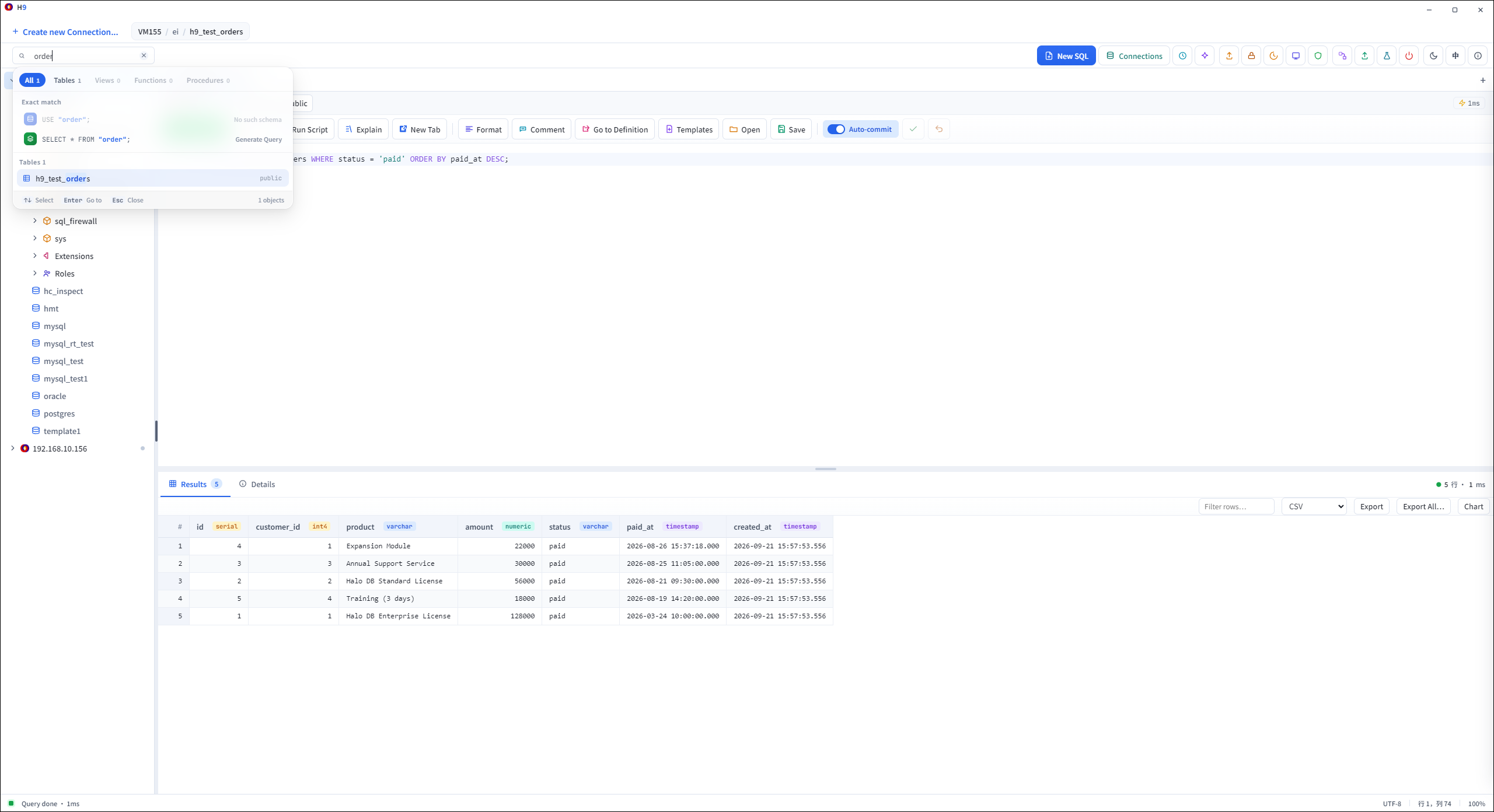Clear the search field with the X
The image size is (1494, 812).
point(144,55)
